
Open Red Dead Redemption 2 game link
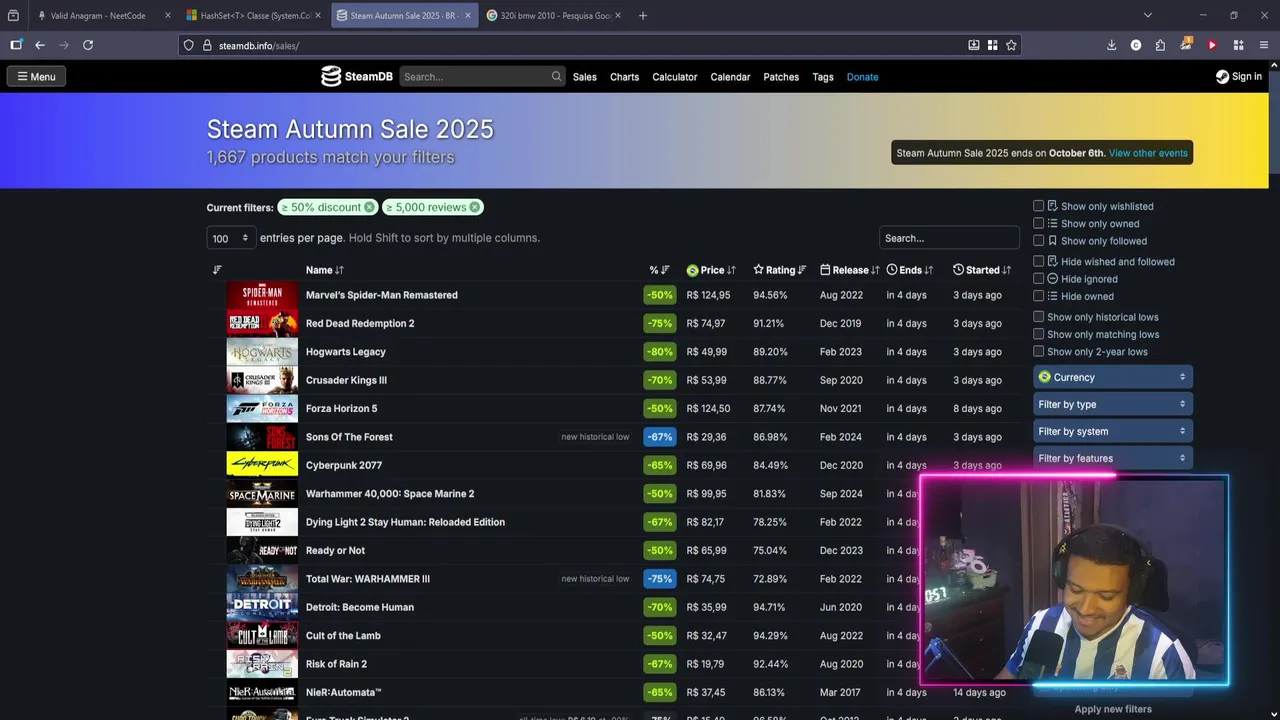click(360, 323)
